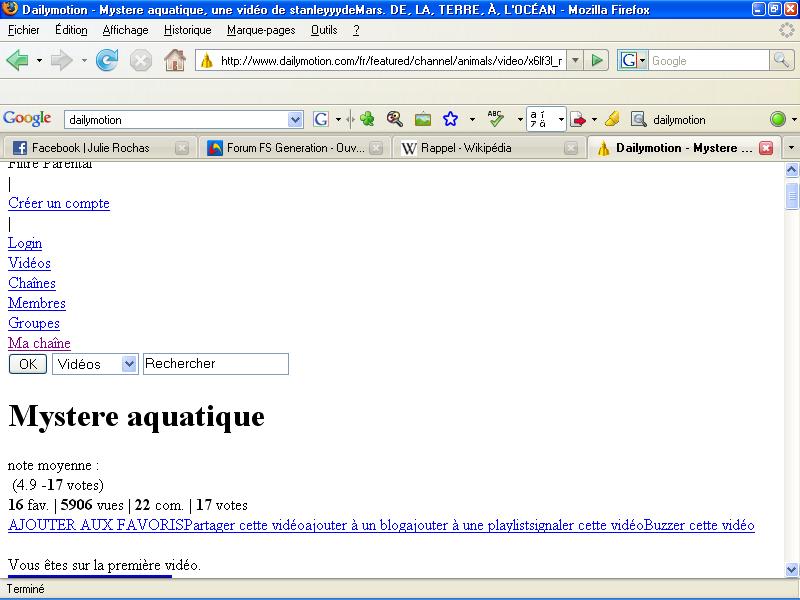
Task: Open the Outils menu
Action: pos(324,30)
